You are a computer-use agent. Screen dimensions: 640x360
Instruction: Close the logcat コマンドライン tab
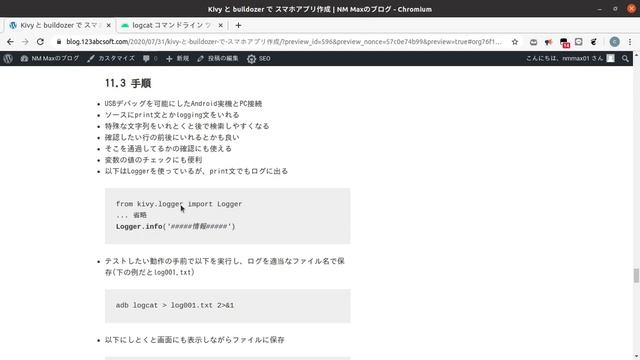pyautogui.click(x=220, y=25)
